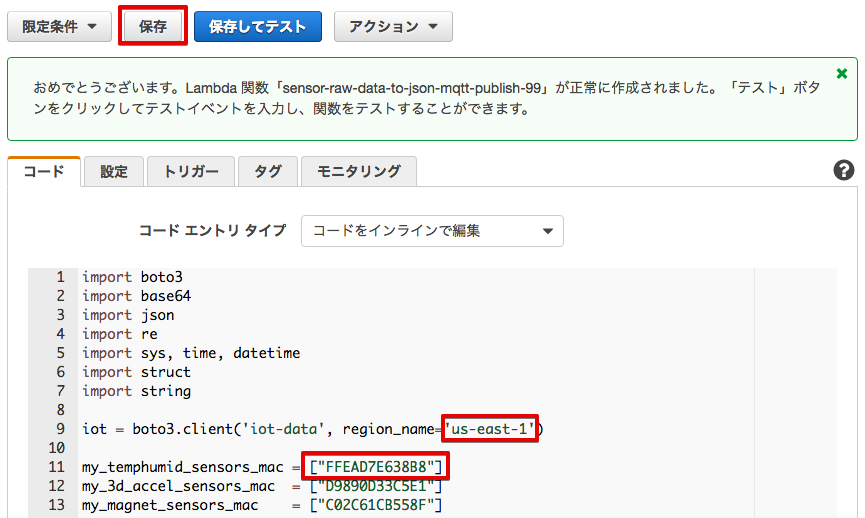This screenshot has width=865, height=518.
Task: Click the 保存 button
Action: tap(153, 26)
